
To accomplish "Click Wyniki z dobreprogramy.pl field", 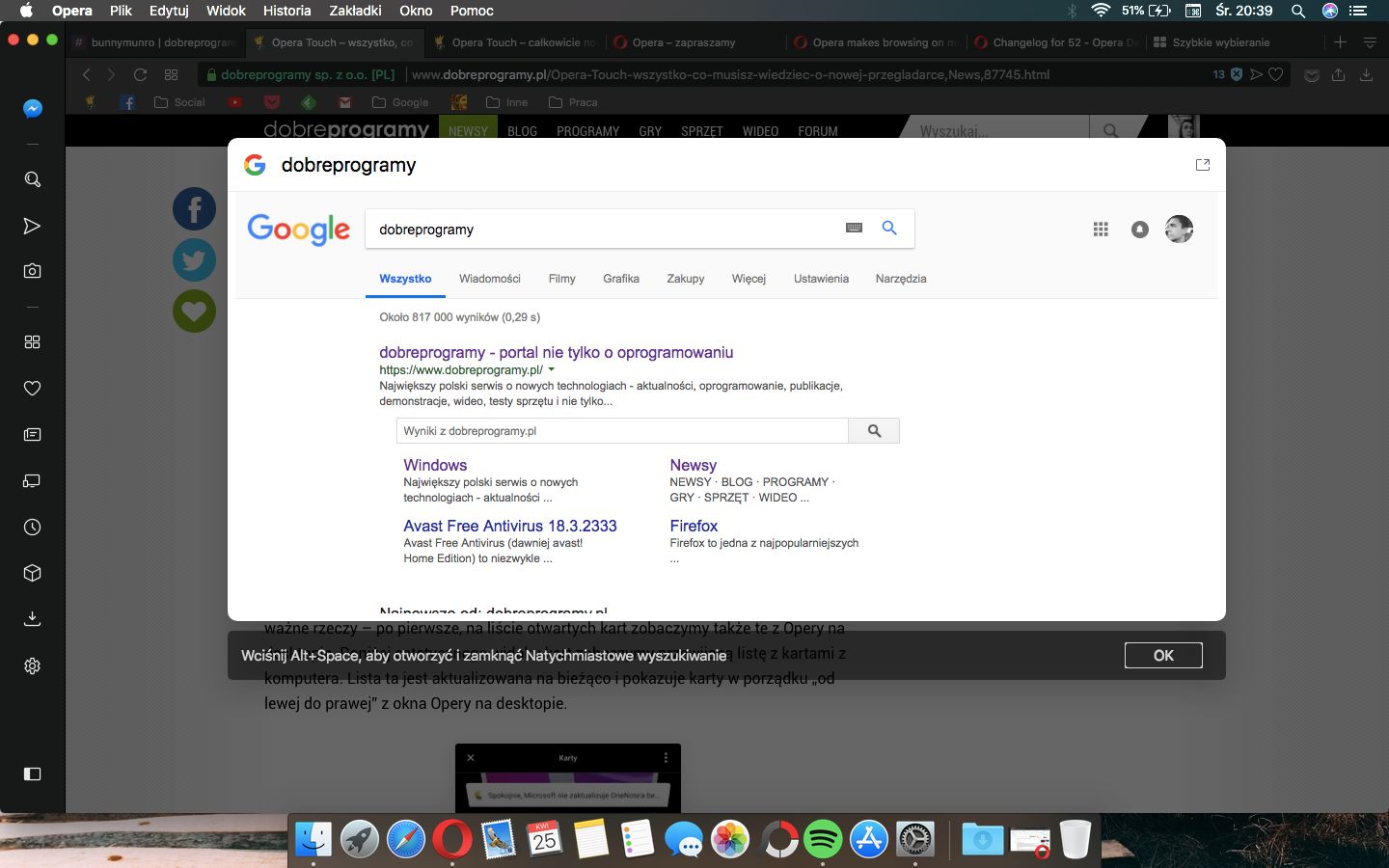I will [x=622, y=431].
